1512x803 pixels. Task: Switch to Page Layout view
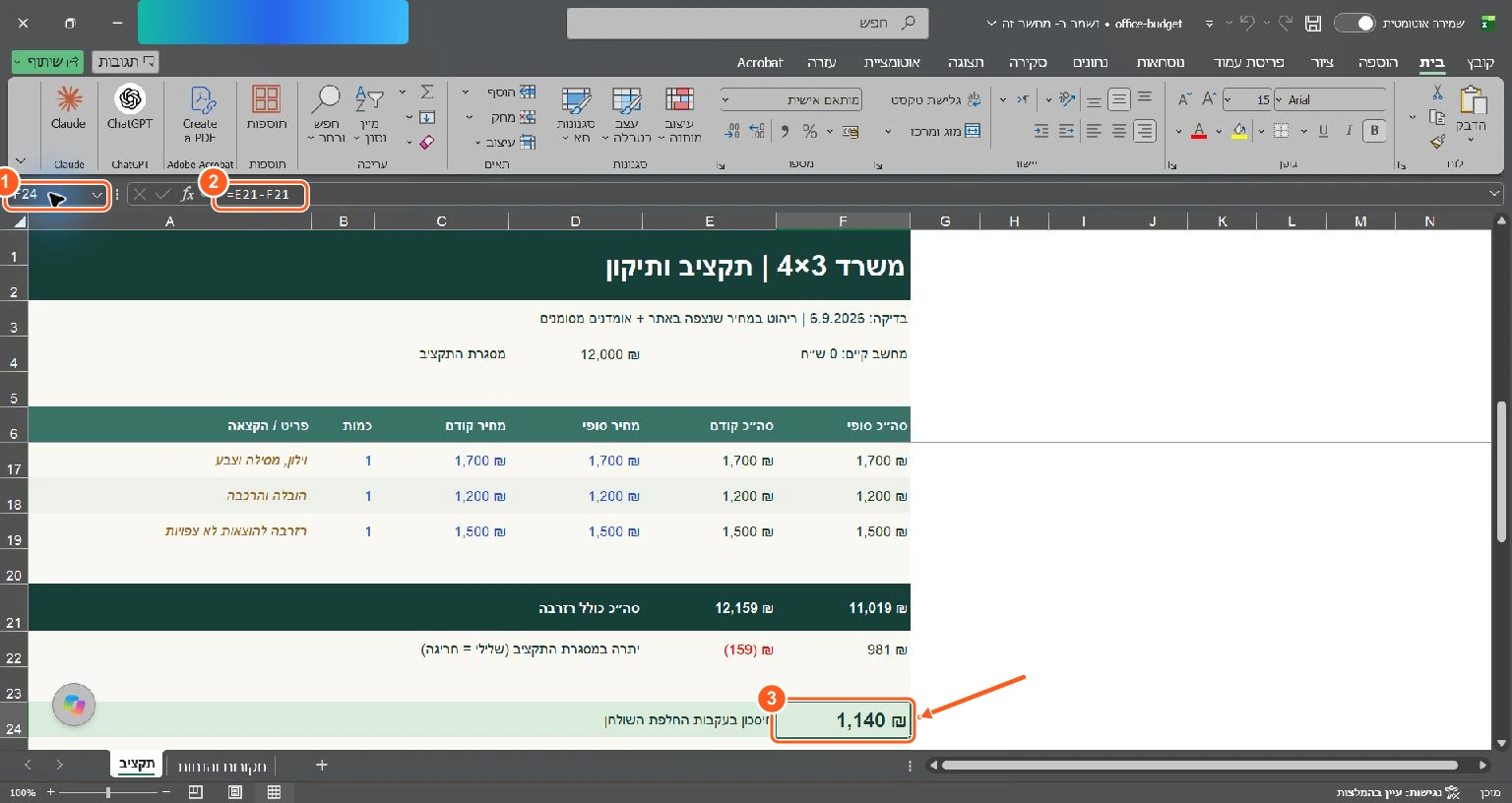234,791
